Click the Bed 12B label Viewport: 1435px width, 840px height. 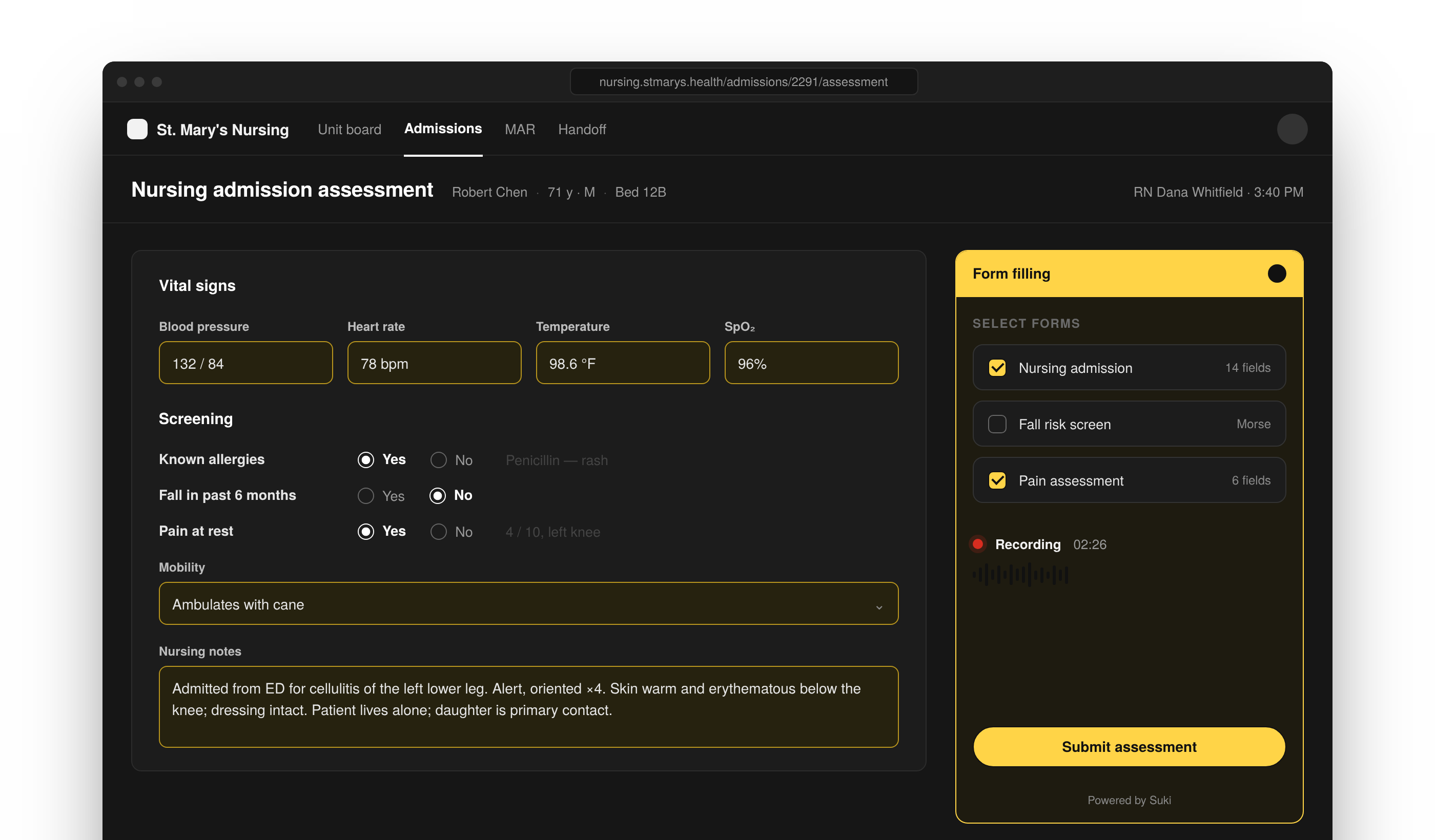click(640, 193)
